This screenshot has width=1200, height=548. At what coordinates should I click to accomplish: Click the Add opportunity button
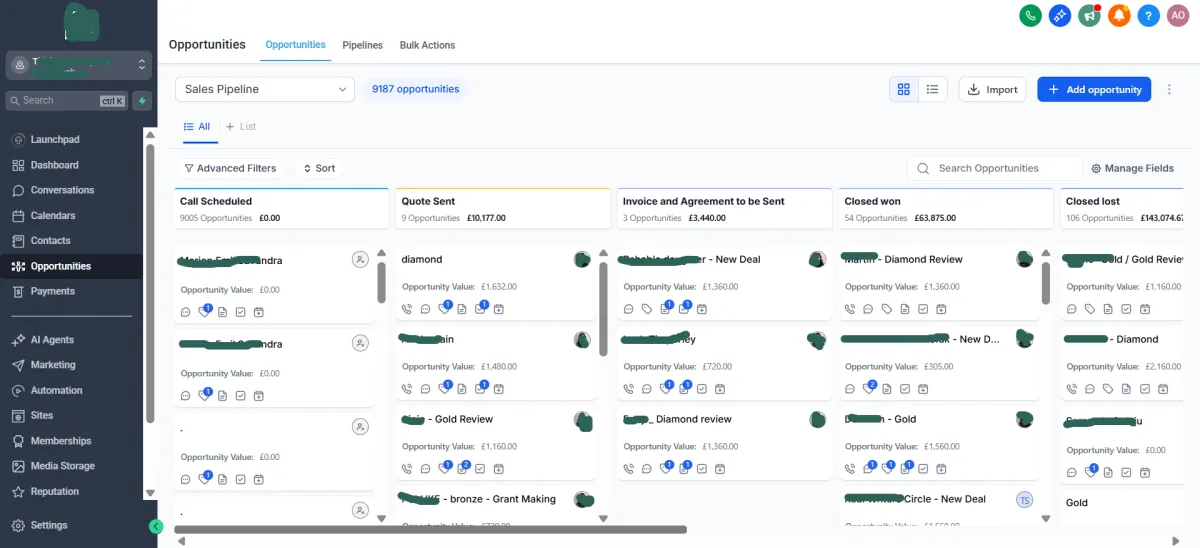pos(1094,89)
